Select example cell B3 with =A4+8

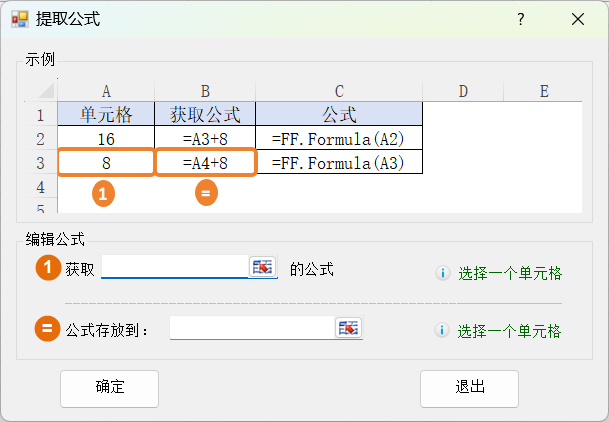205,162
